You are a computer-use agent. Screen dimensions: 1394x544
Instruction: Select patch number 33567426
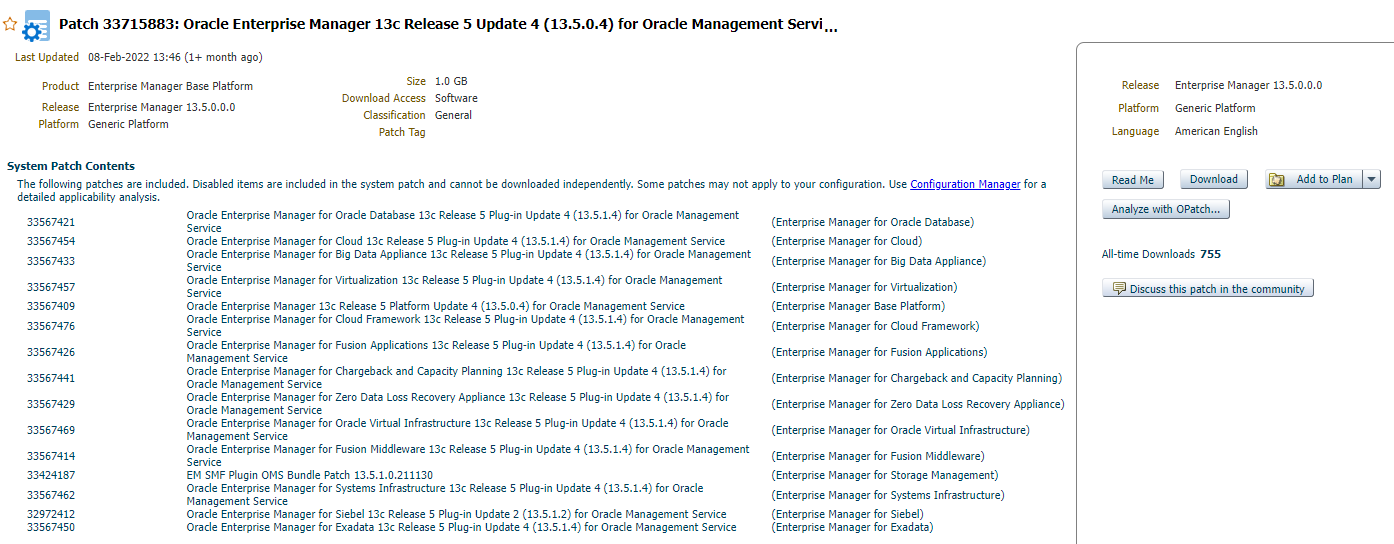click(51, 353)
